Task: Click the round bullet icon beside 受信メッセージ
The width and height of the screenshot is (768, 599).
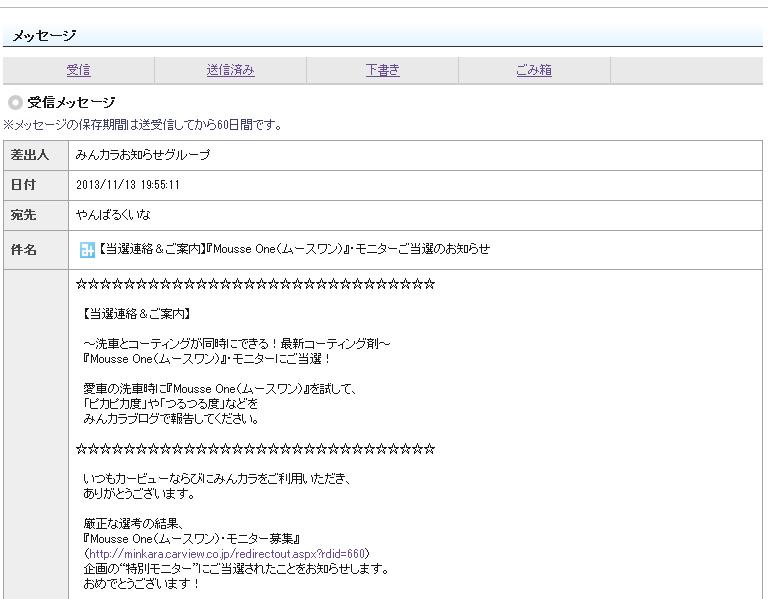Action: tap(15, 102)
